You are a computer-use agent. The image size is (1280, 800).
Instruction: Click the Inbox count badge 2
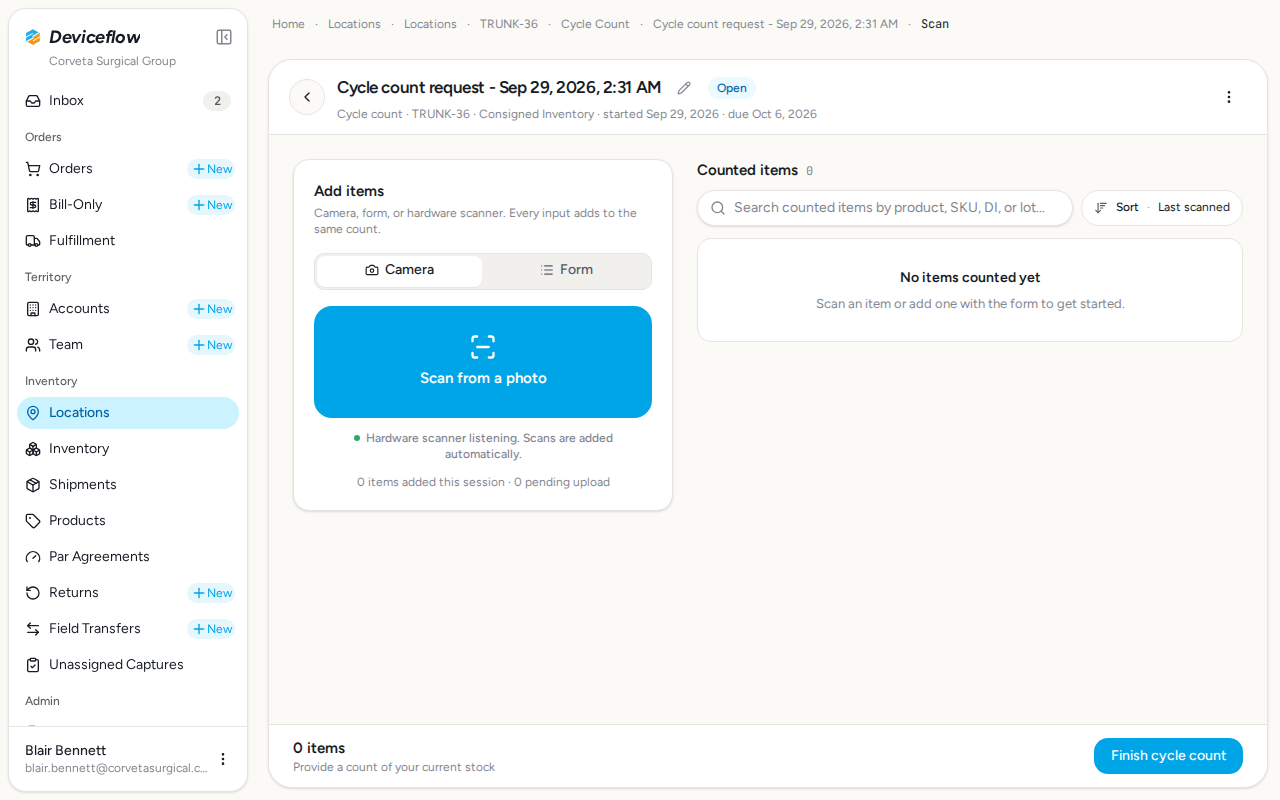click(x=217, y=101)
